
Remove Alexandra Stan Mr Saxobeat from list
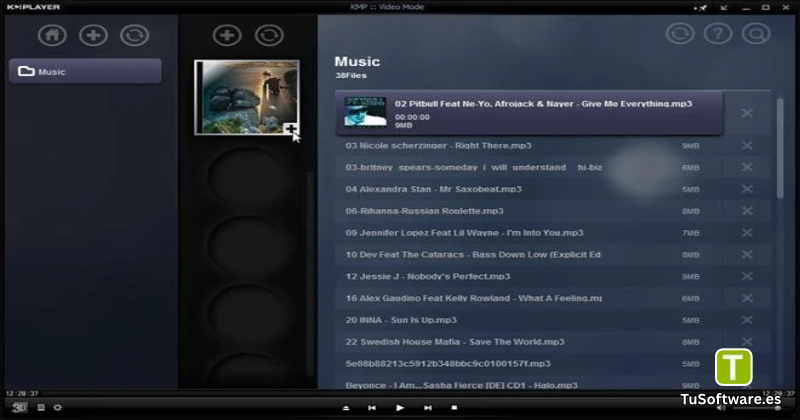click(x=747, y=189)
